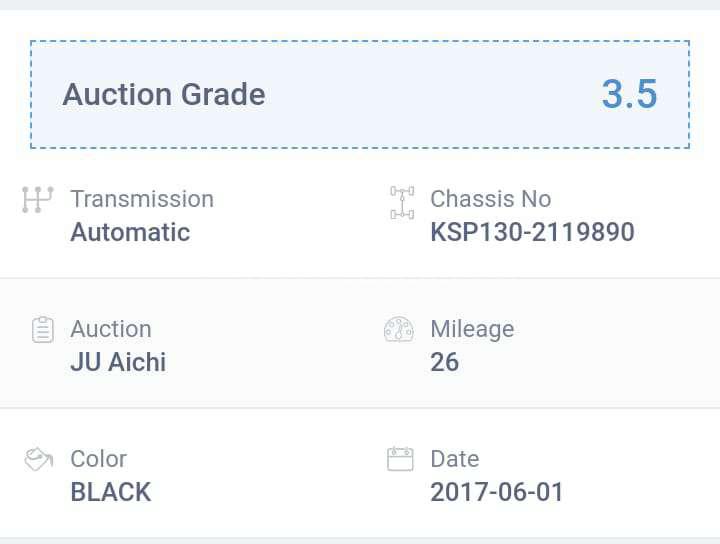Click the mileage speedometer icon
The image size is (720, 544).
pos(399,330)
